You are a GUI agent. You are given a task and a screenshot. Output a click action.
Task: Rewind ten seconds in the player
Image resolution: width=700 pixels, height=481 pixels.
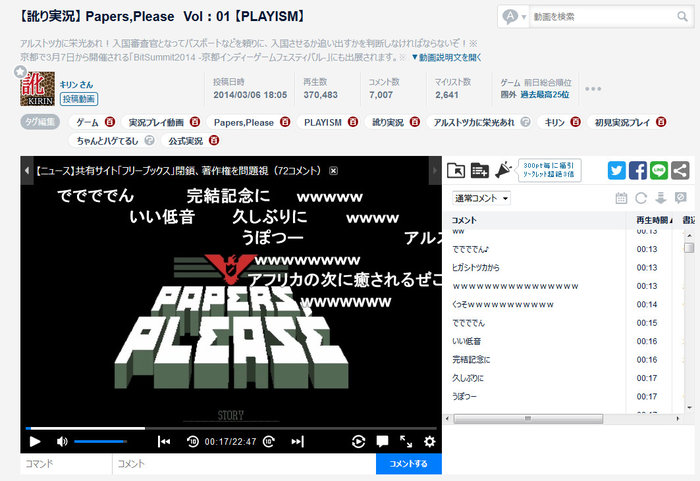pyautogui.click(x=192, y=442)
